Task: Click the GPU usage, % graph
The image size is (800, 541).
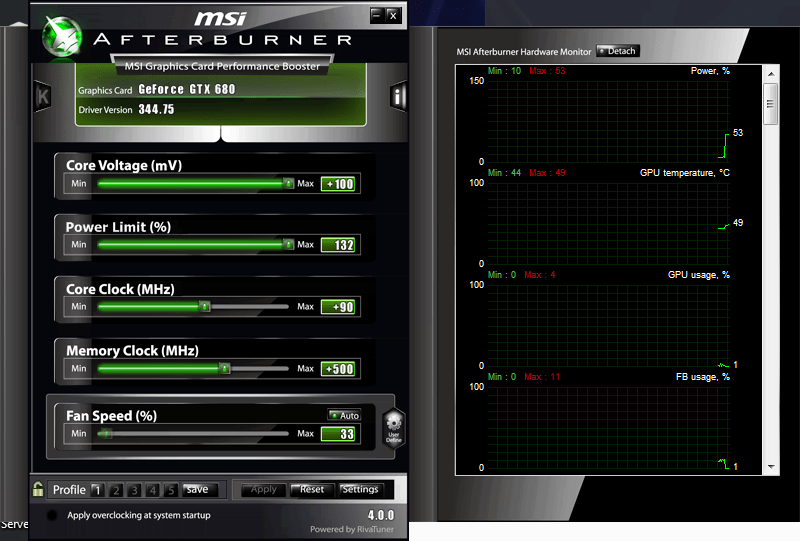Action: click(x=608, y=326)
